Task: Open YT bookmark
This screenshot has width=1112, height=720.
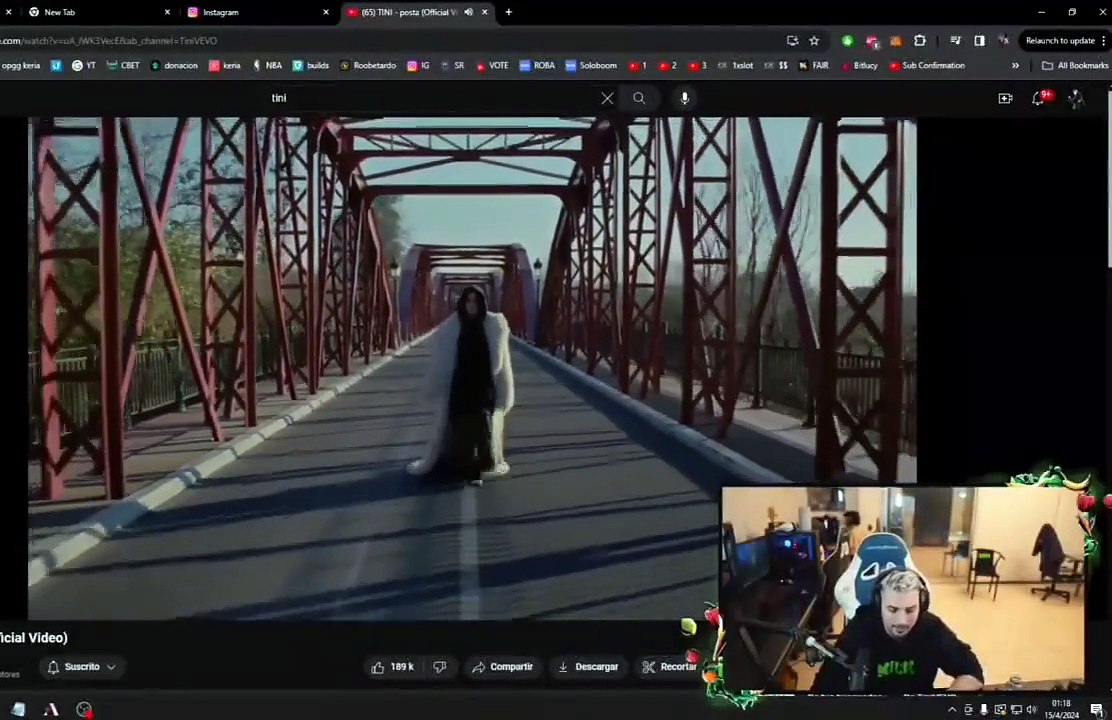Action: (84, 65)
